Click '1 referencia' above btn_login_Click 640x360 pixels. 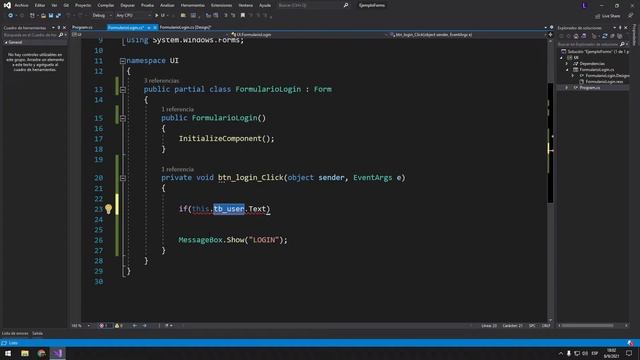tap(177, 169)
